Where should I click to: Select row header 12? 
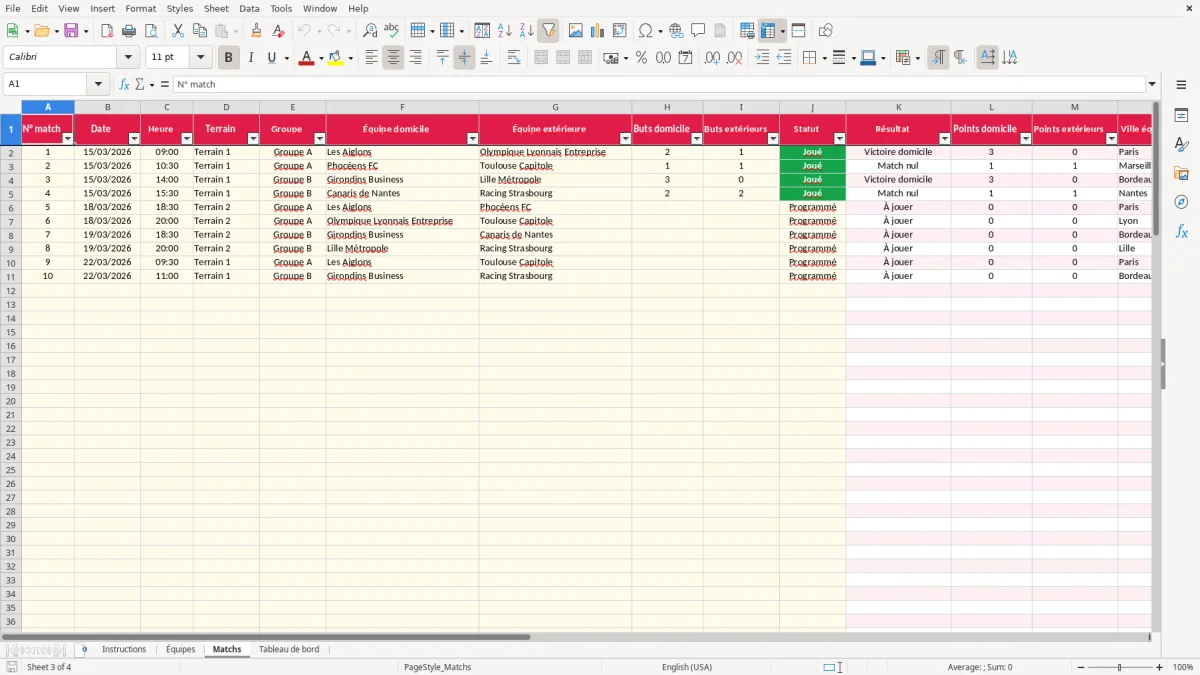pyautogui.click(x=11, y=290)
